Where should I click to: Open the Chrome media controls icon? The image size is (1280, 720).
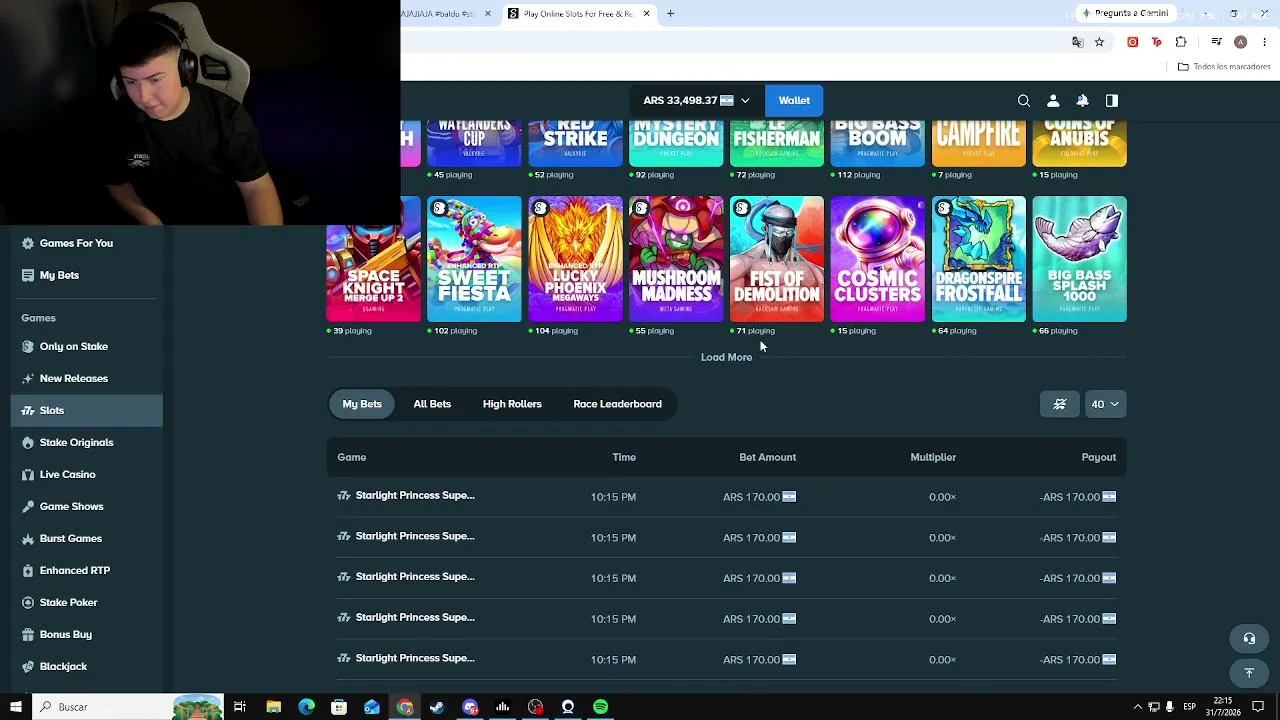coord(1216,42)
